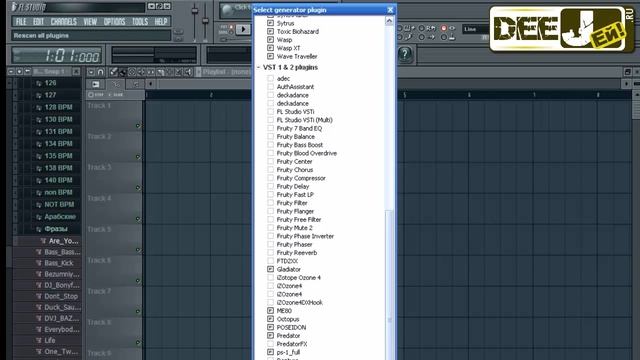Select Fruity 7 Band EQ in plugin list
640x360 pixels.
[299, 128]
